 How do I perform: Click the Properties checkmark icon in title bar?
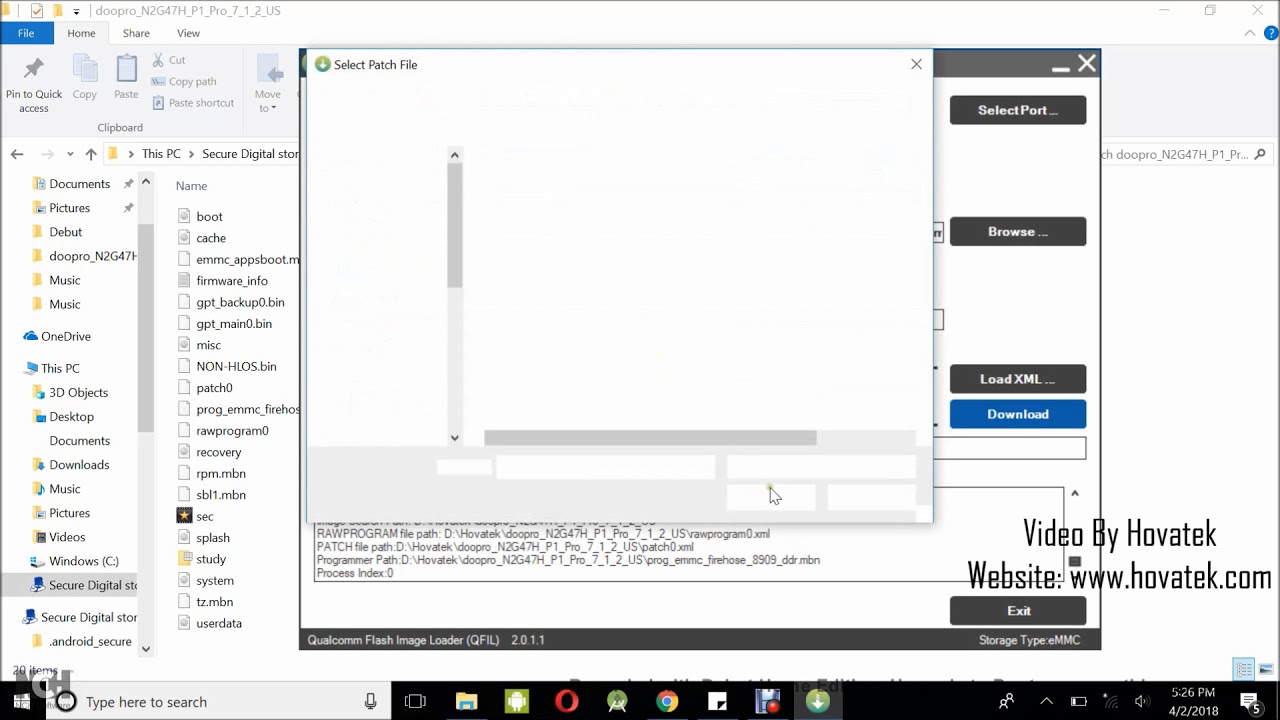coord(37,11)
